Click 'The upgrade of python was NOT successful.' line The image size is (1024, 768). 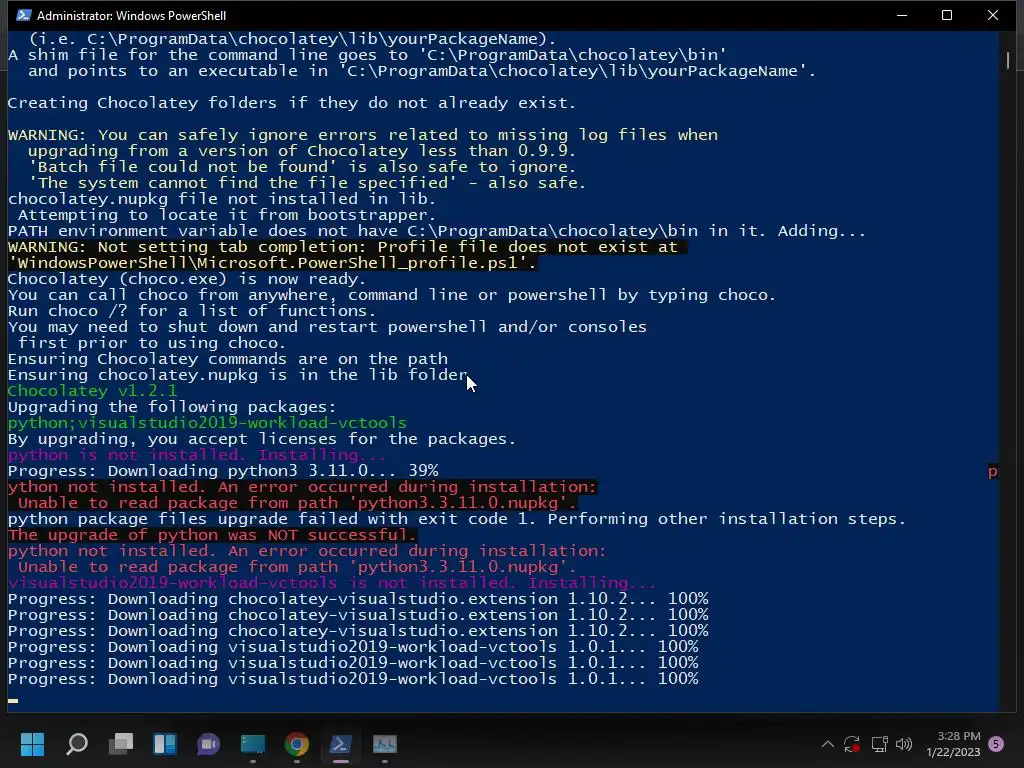click(x=212, y=536)
